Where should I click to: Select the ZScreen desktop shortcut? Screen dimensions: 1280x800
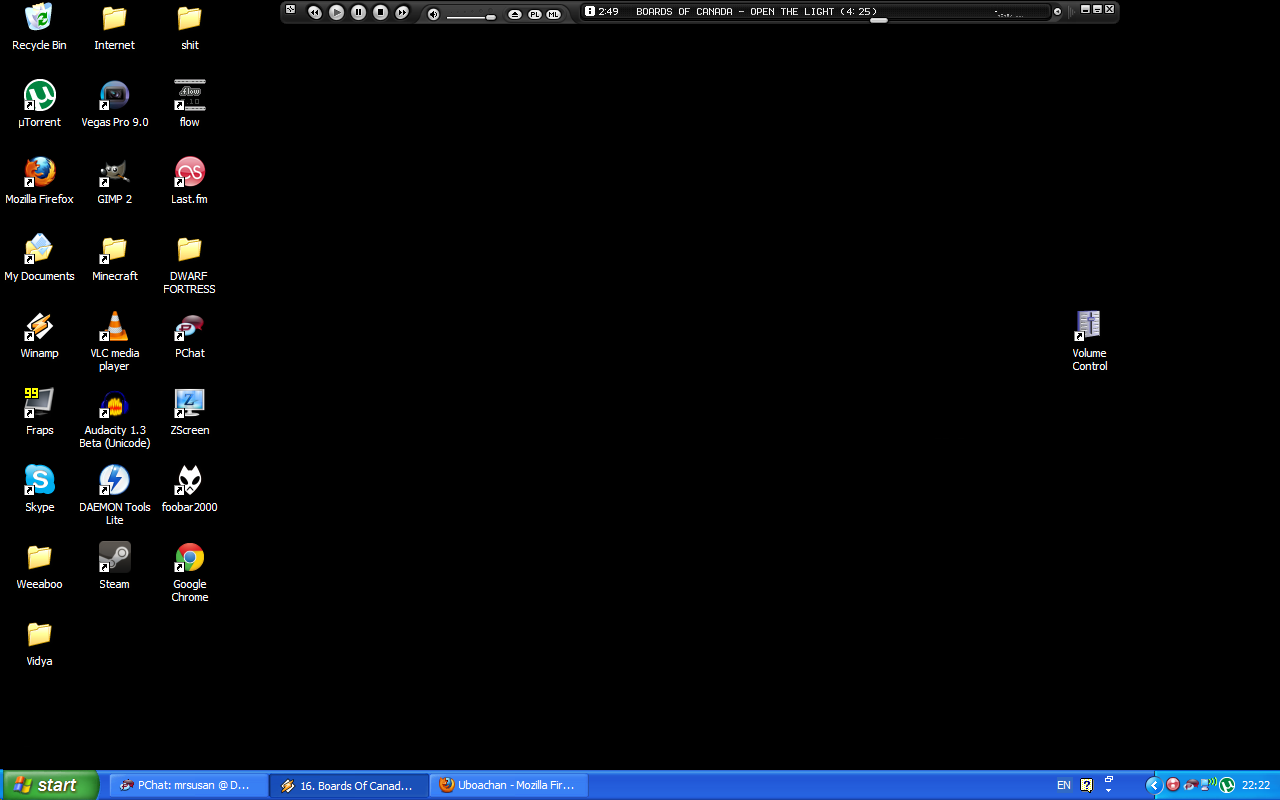click(x=189, y=412)
